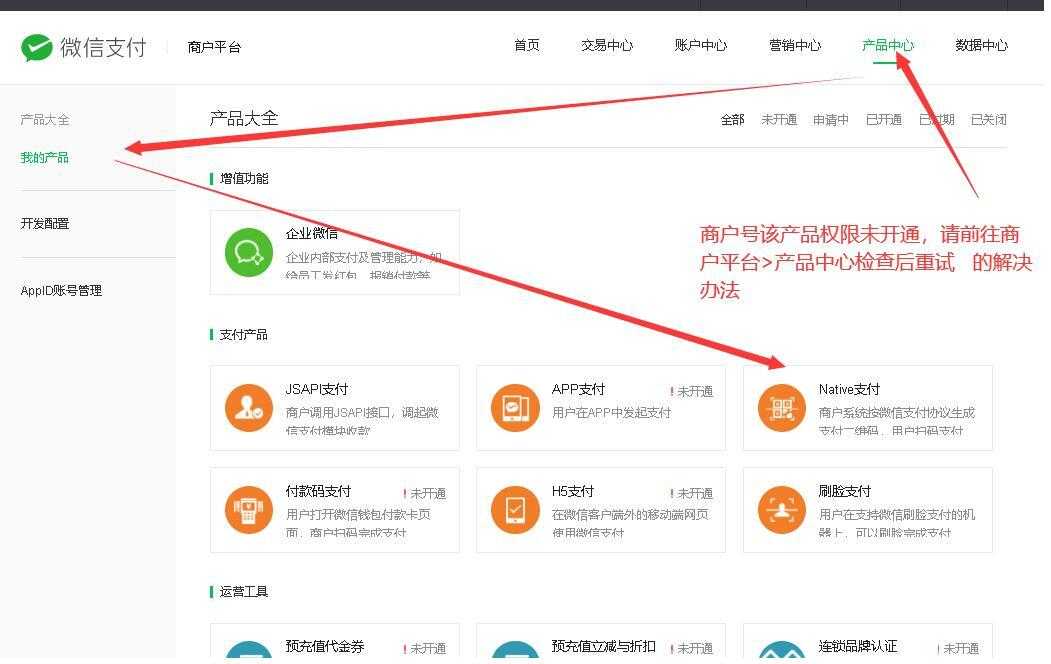Switch to 营销中心 in top navigation
Viewport: 1051px width, 664px height.
[795, 46]
